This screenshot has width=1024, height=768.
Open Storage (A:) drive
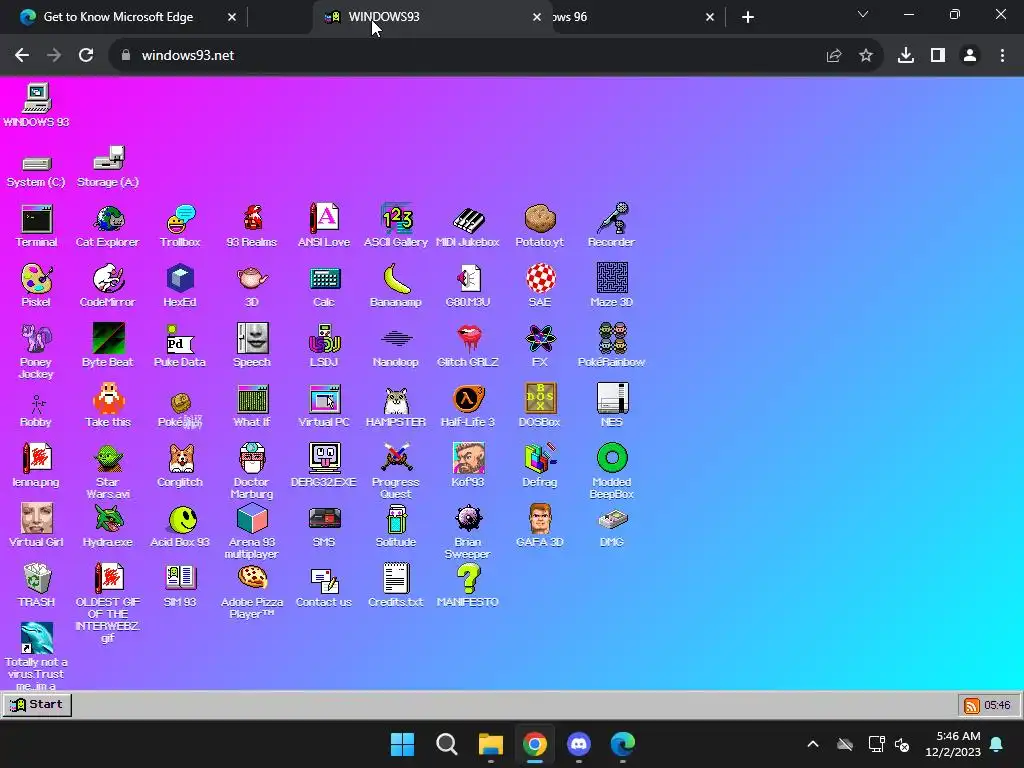[108, 167]
